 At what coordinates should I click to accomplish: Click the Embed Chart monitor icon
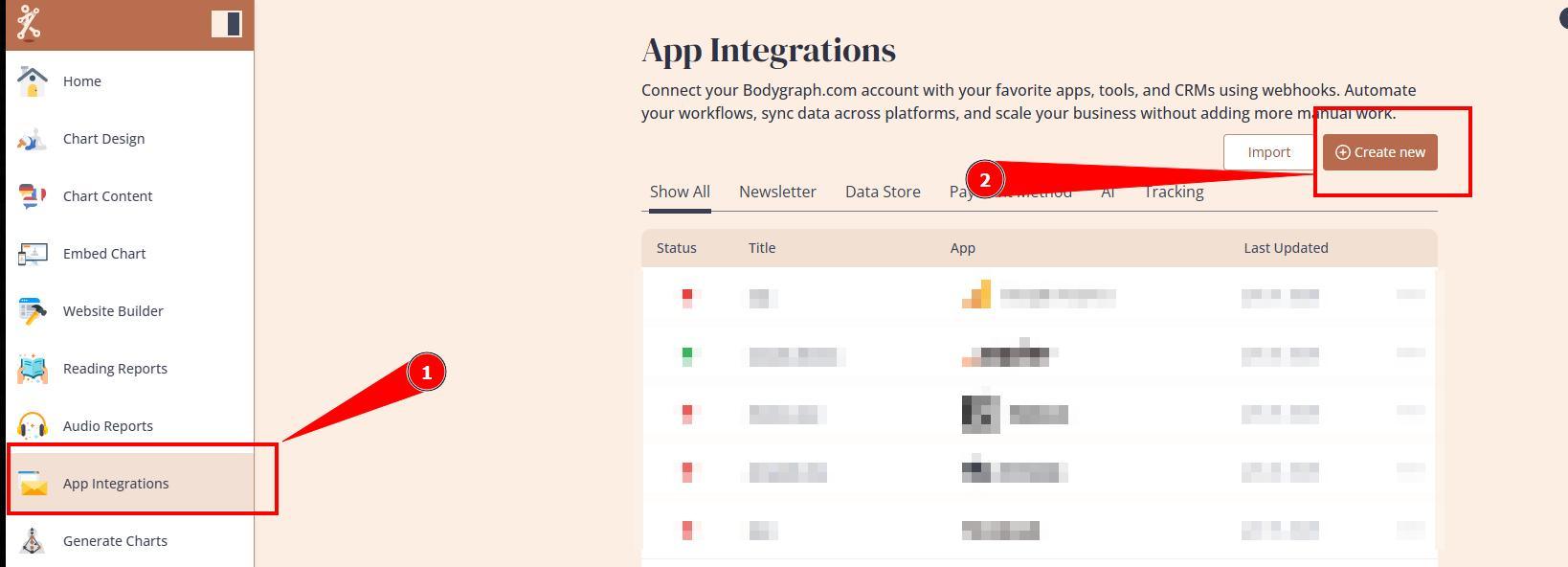coord(33,254)
